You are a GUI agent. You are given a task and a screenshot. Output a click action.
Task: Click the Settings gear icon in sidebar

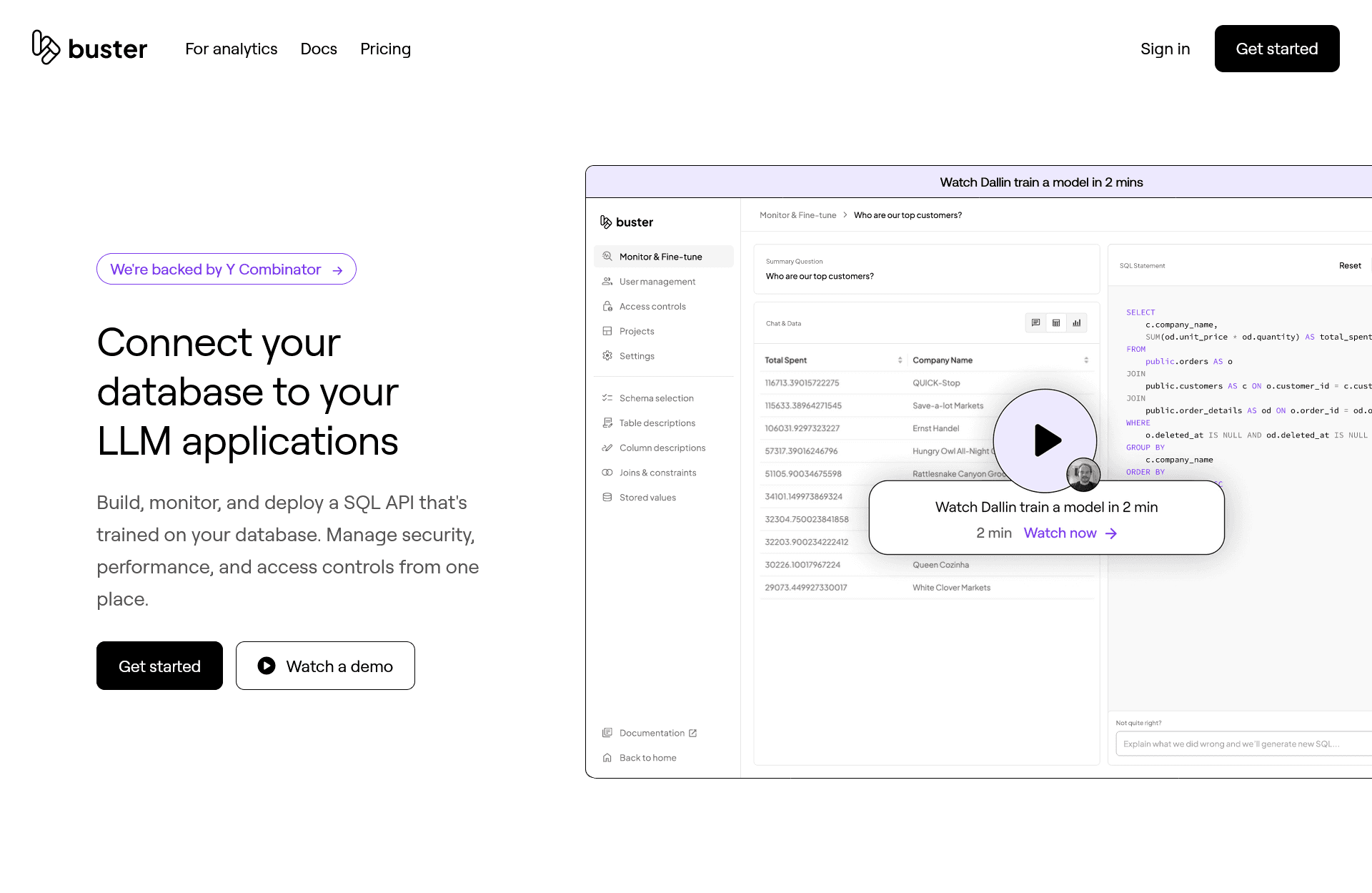point(607,356)
